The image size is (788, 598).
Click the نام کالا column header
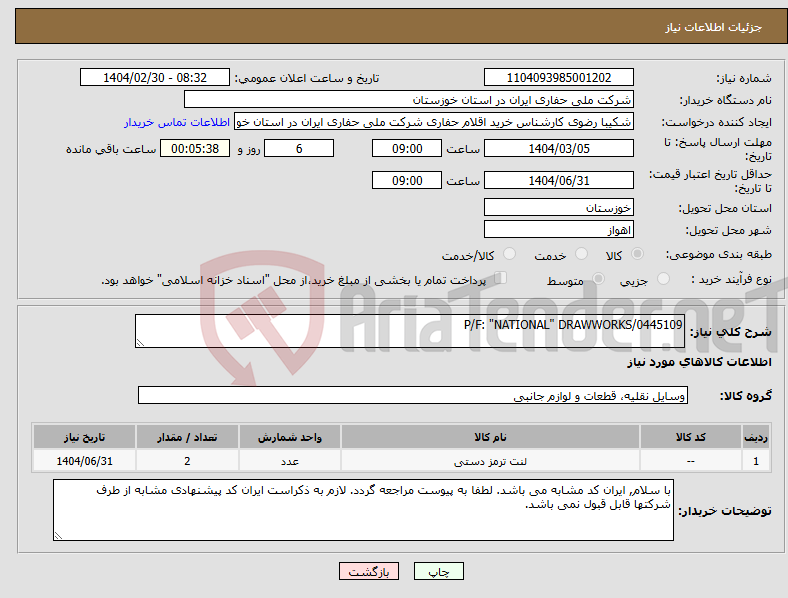[x=490, y=437]
